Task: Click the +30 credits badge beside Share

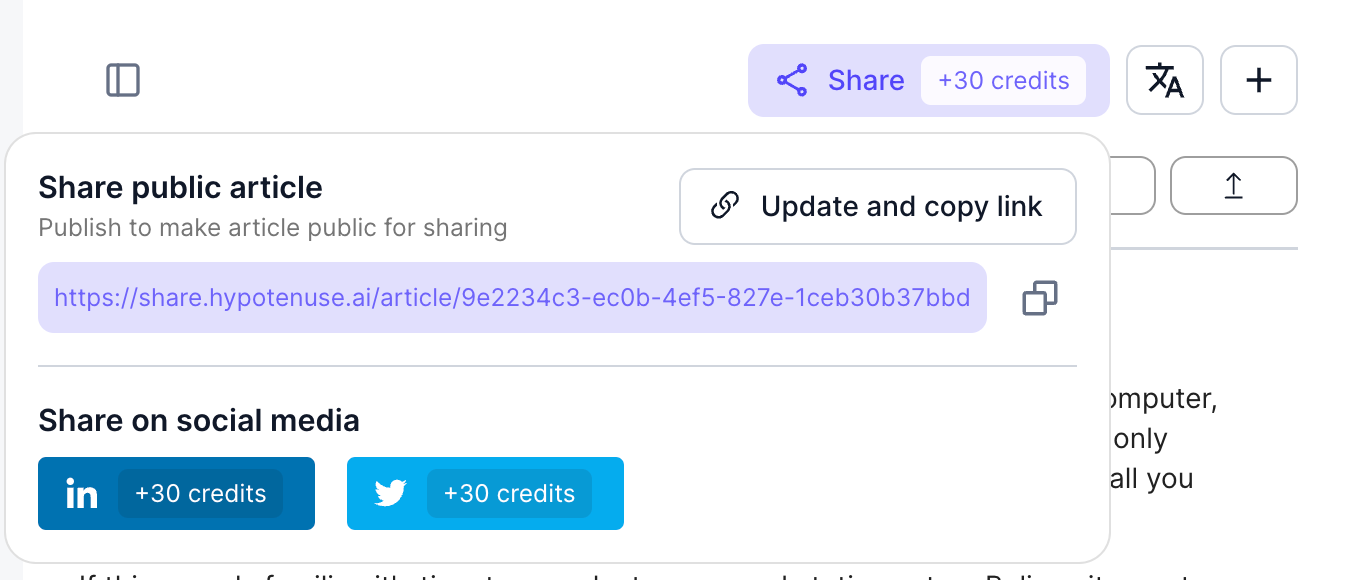Action: tap(1003, 81)
